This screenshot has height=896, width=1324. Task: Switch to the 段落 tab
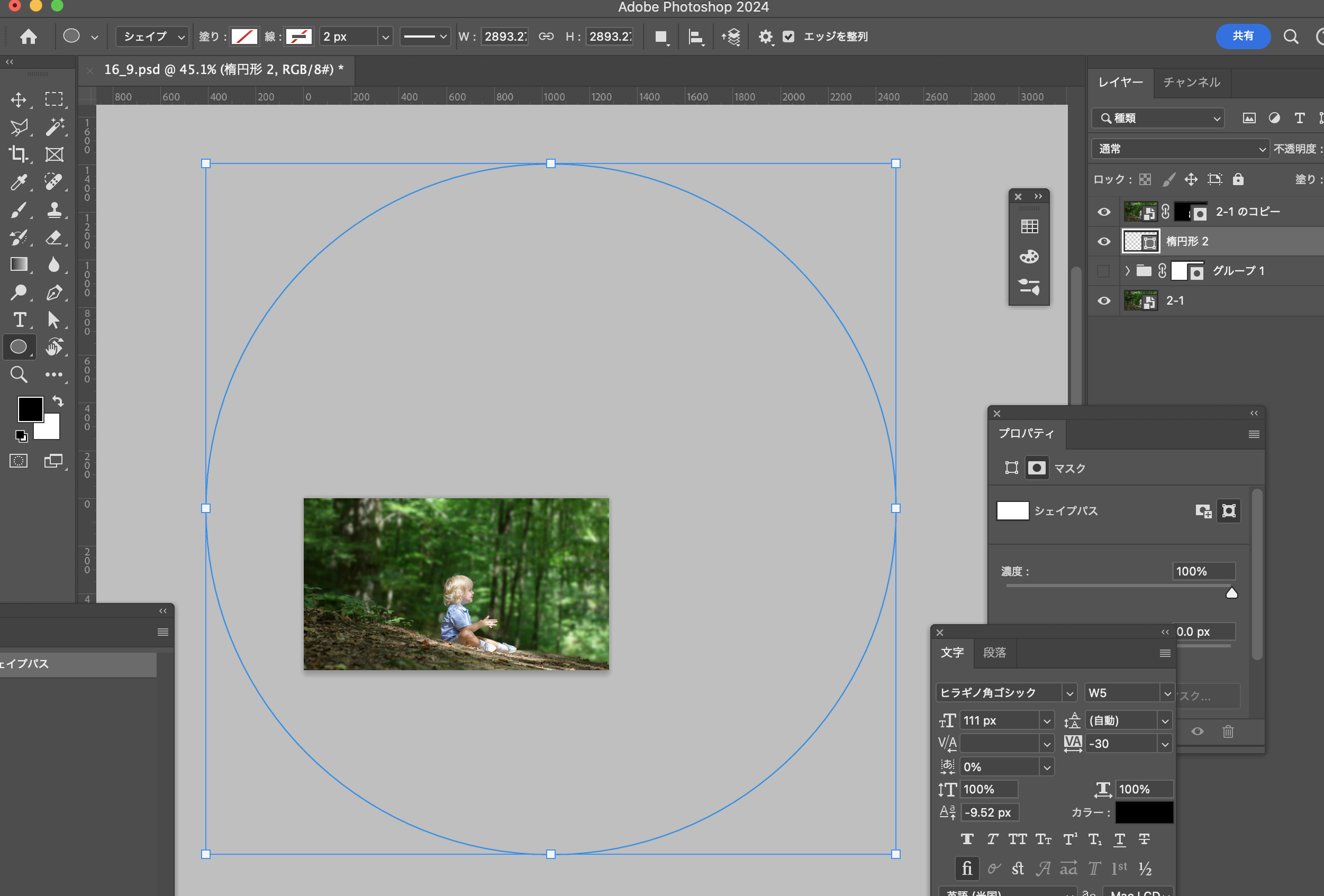click(x=994, y=652)
